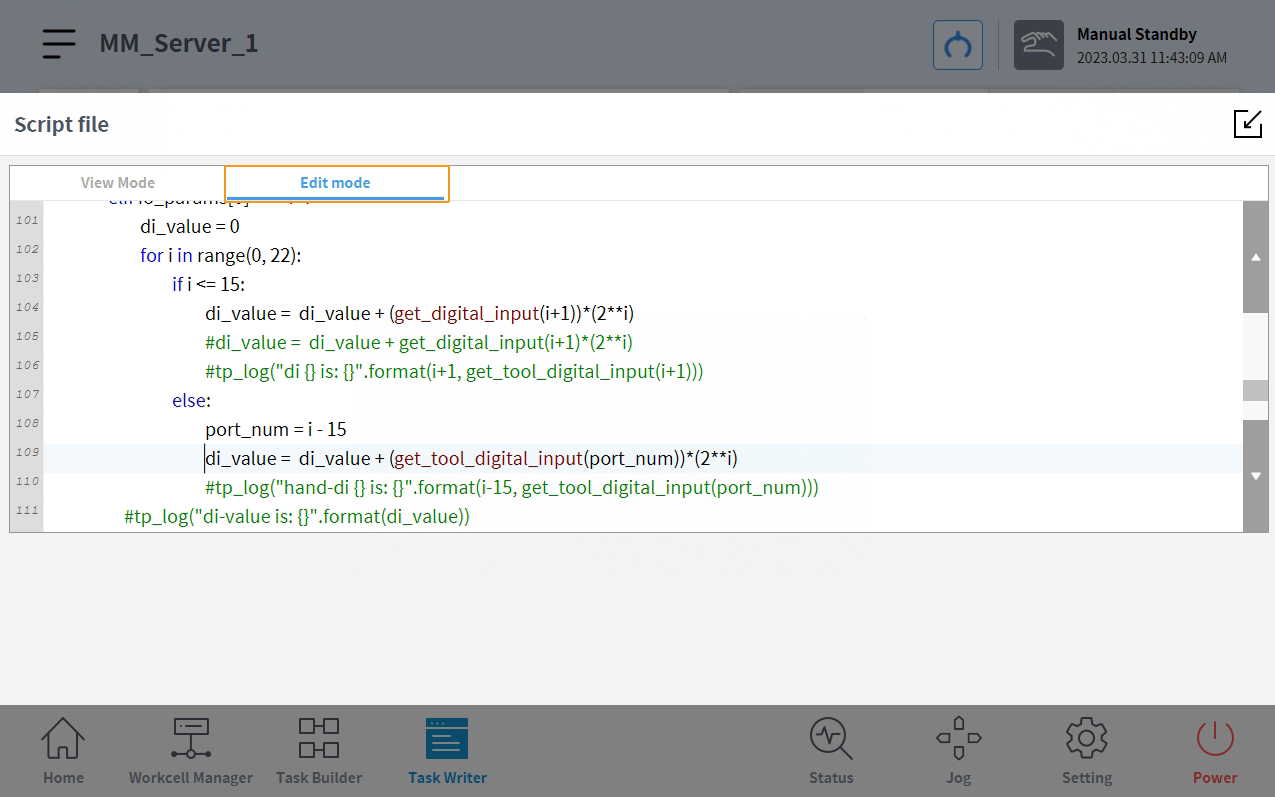
Task: Open Task Writer
Action: [447, 751]
